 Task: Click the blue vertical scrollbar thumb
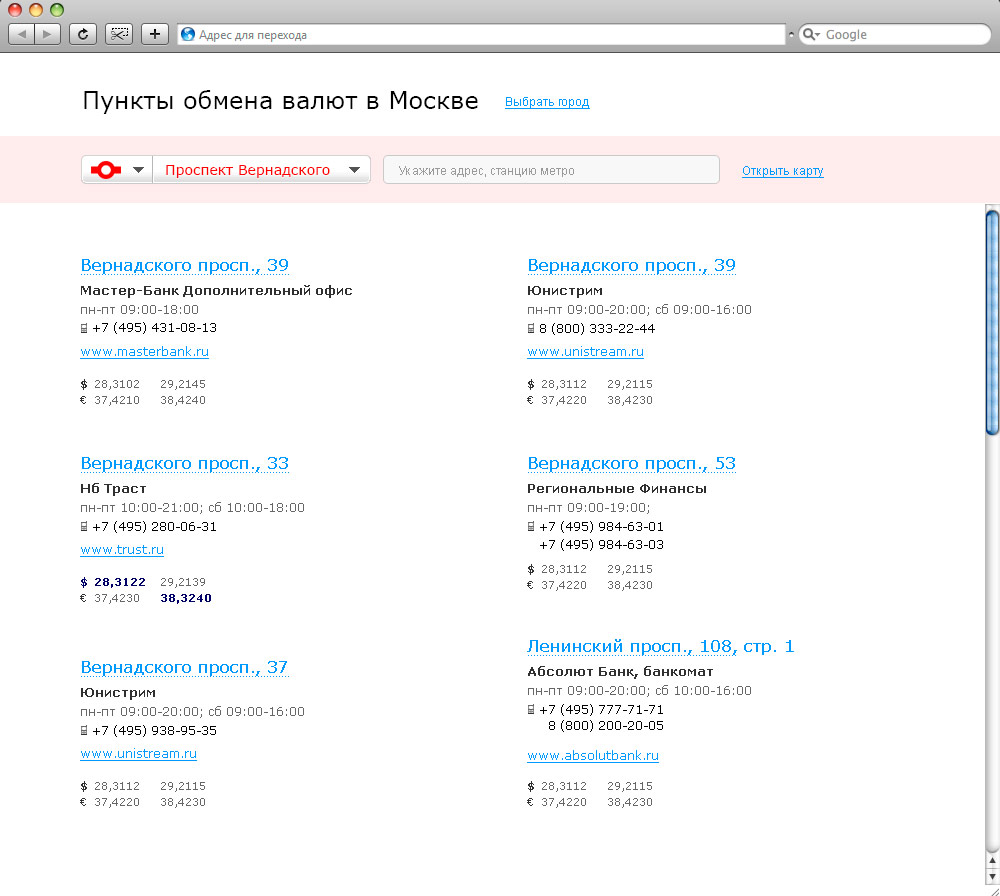click(x=992, y=320)
